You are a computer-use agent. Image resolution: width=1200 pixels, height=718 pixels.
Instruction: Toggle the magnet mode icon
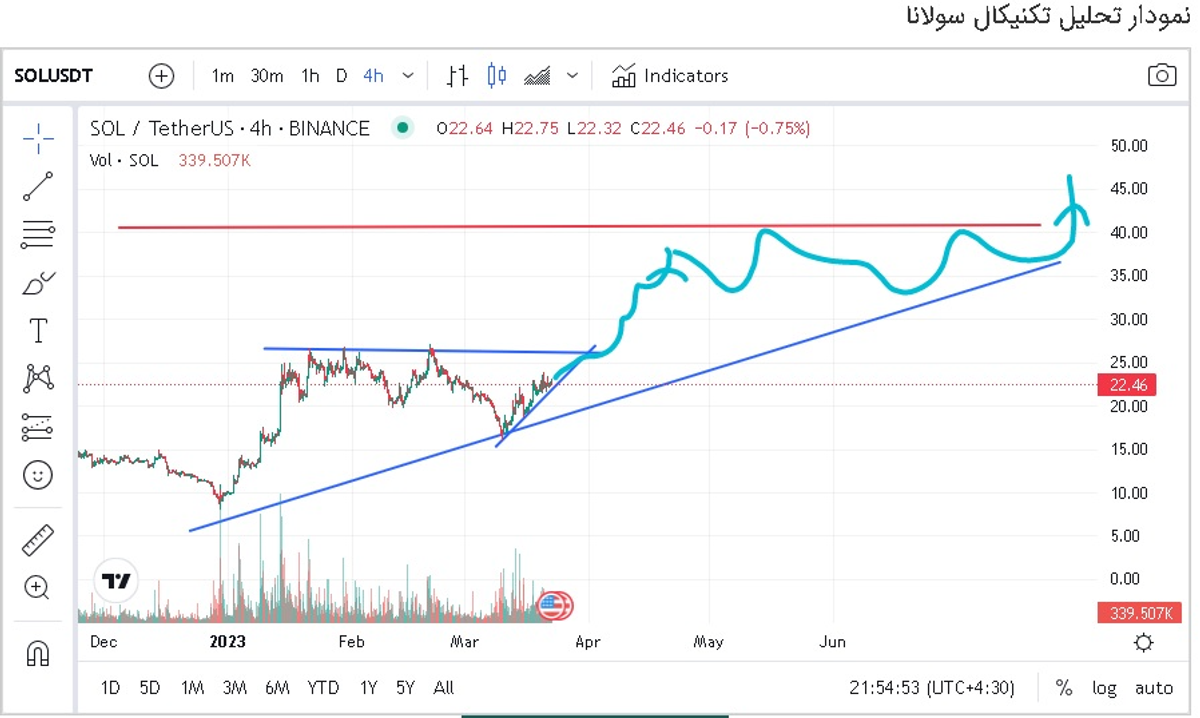click(38, 654)
